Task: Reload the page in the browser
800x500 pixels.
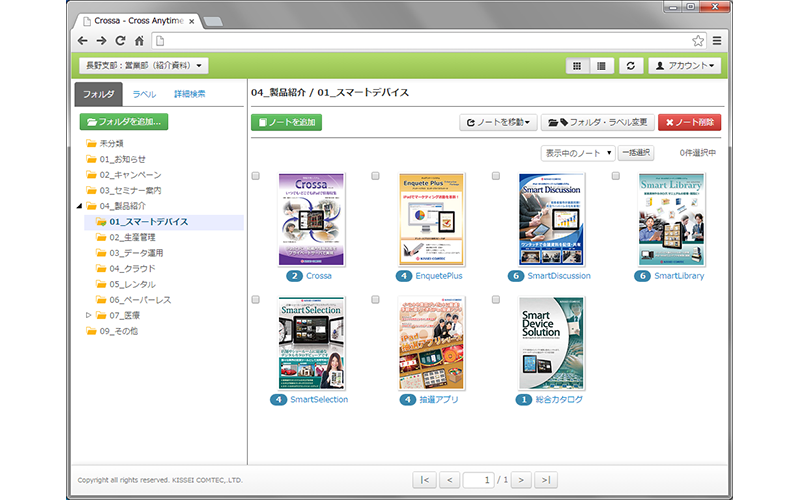Action: click(120, 40)
